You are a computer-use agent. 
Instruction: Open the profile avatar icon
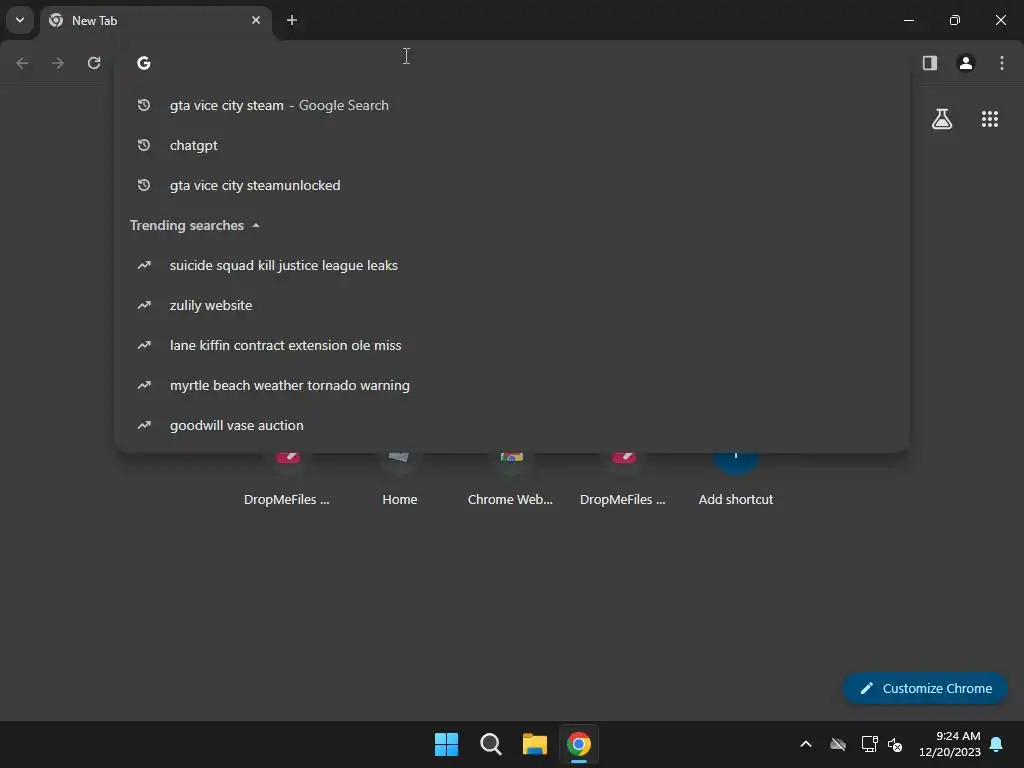click(x=966, y=63)
